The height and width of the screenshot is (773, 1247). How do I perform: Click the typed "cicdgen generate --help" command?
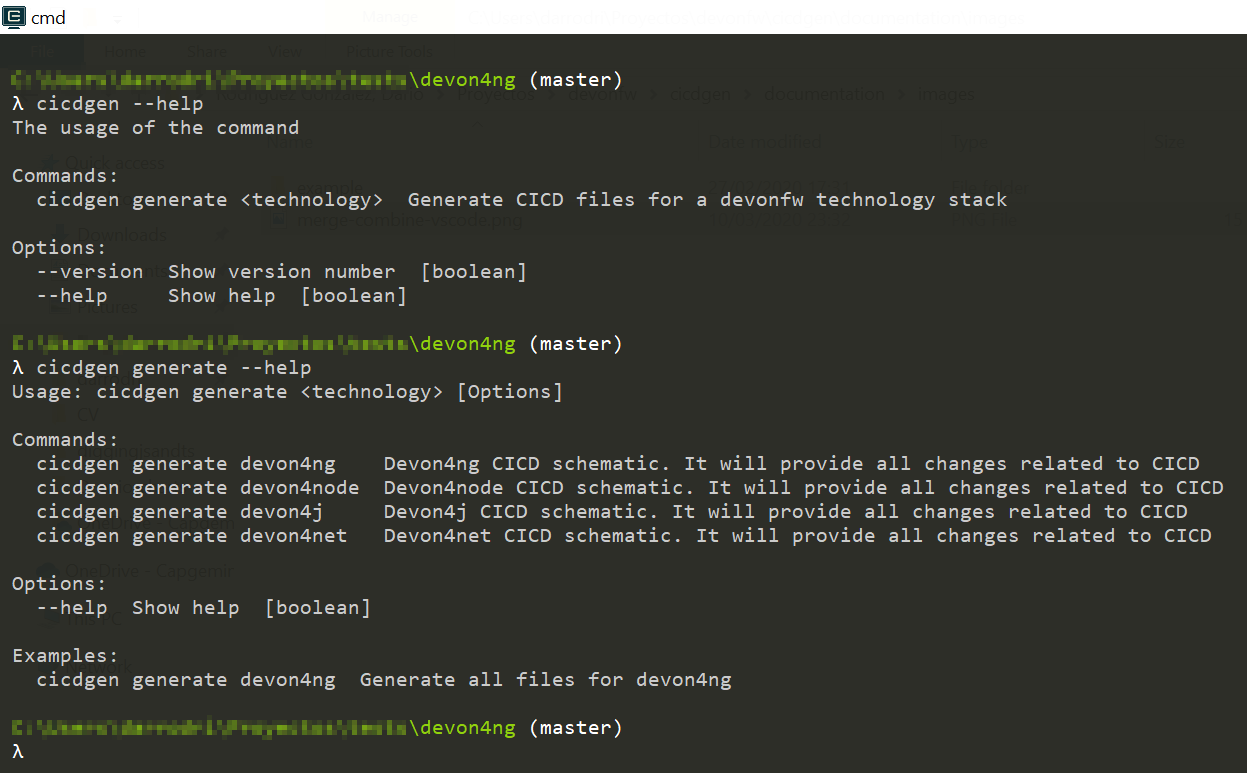(x=174, y=368)
